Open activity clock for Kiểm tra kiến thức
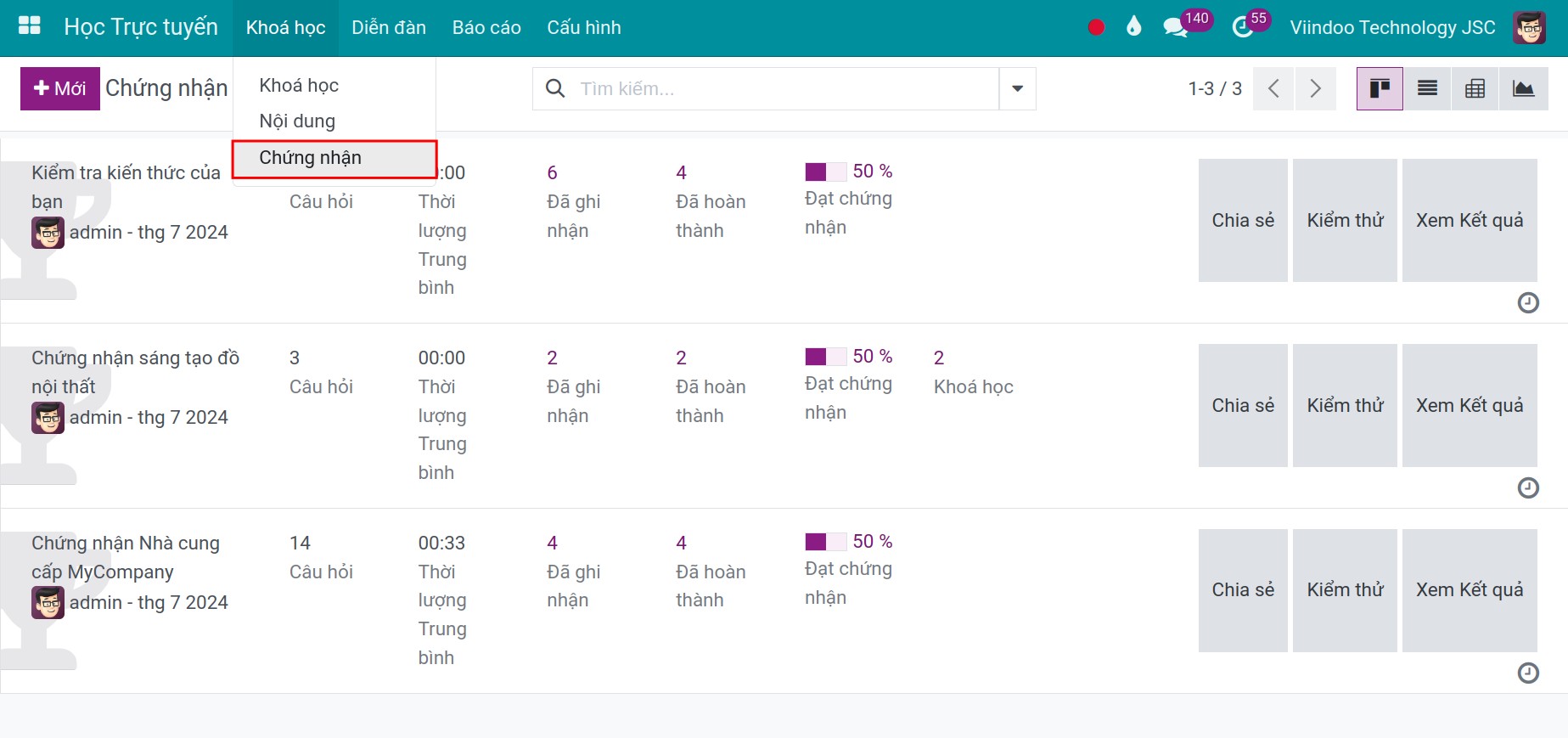This screenshot has height=738, width=1568. (1528, 302)
